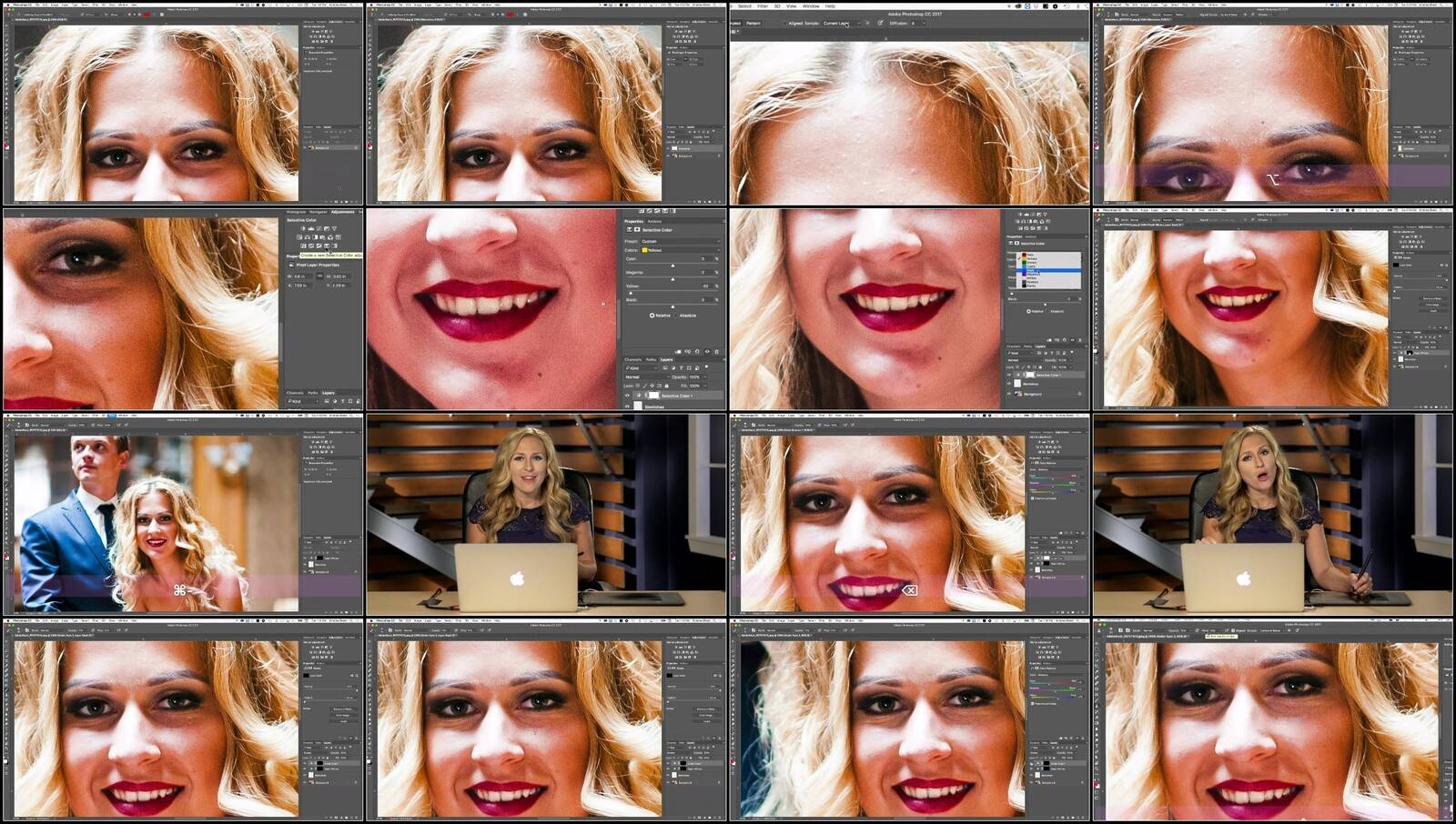Screen dimensions: 1456x824
Task: Open Kind filter dropdown in Yellows frame Layers
Action: point(642,367)
